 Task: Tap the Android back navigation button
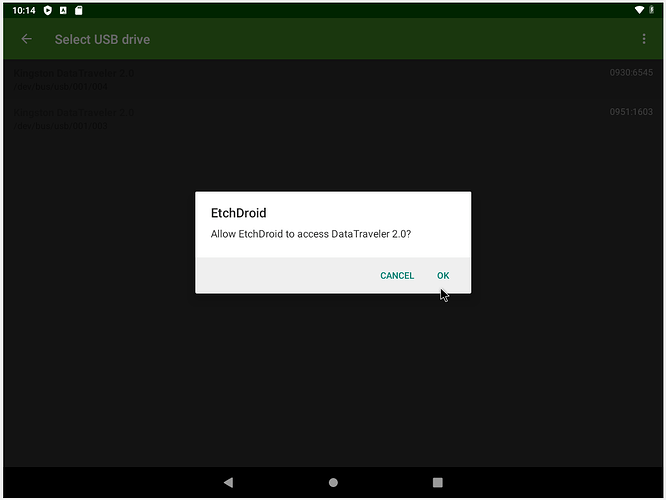coord(229,482)
